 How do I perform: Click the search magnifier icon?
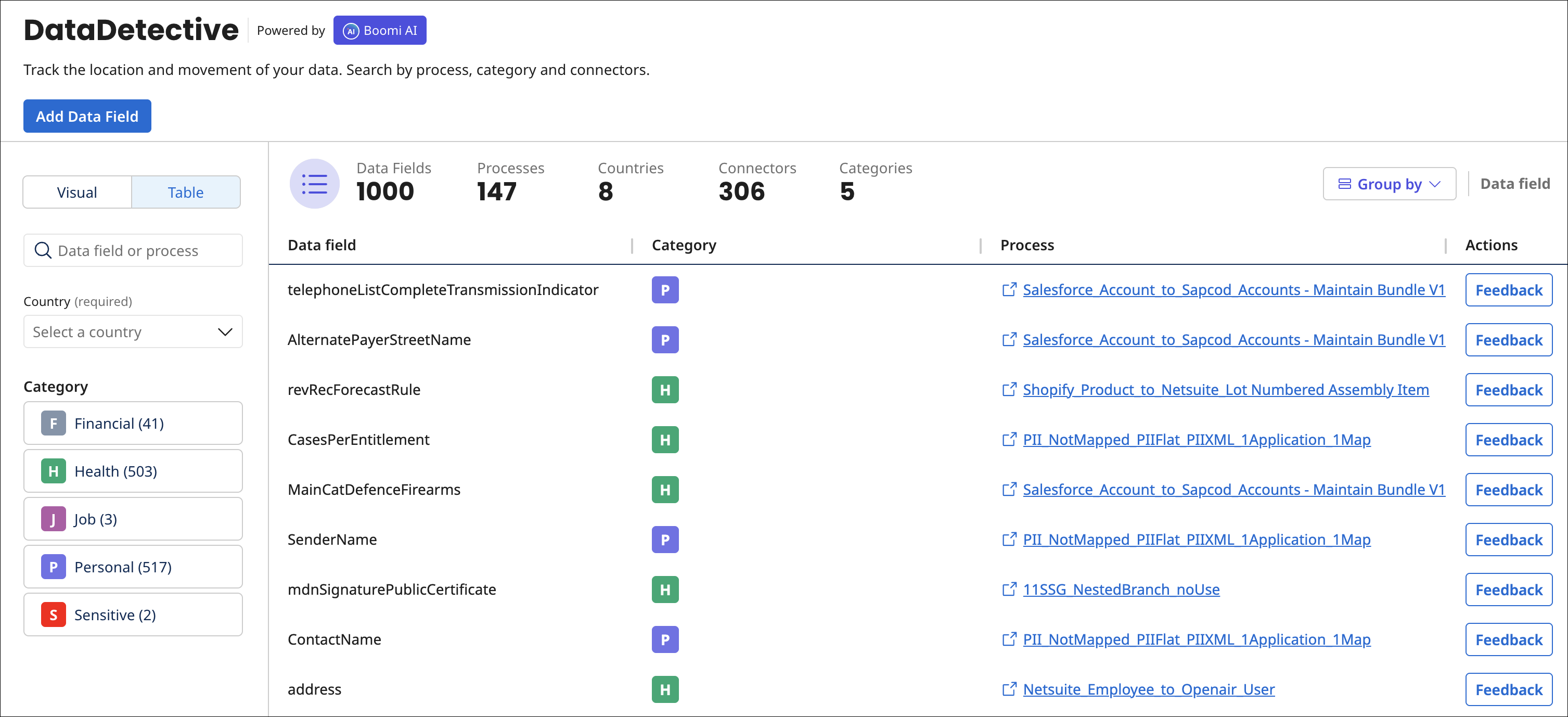(x=43, y=250)
